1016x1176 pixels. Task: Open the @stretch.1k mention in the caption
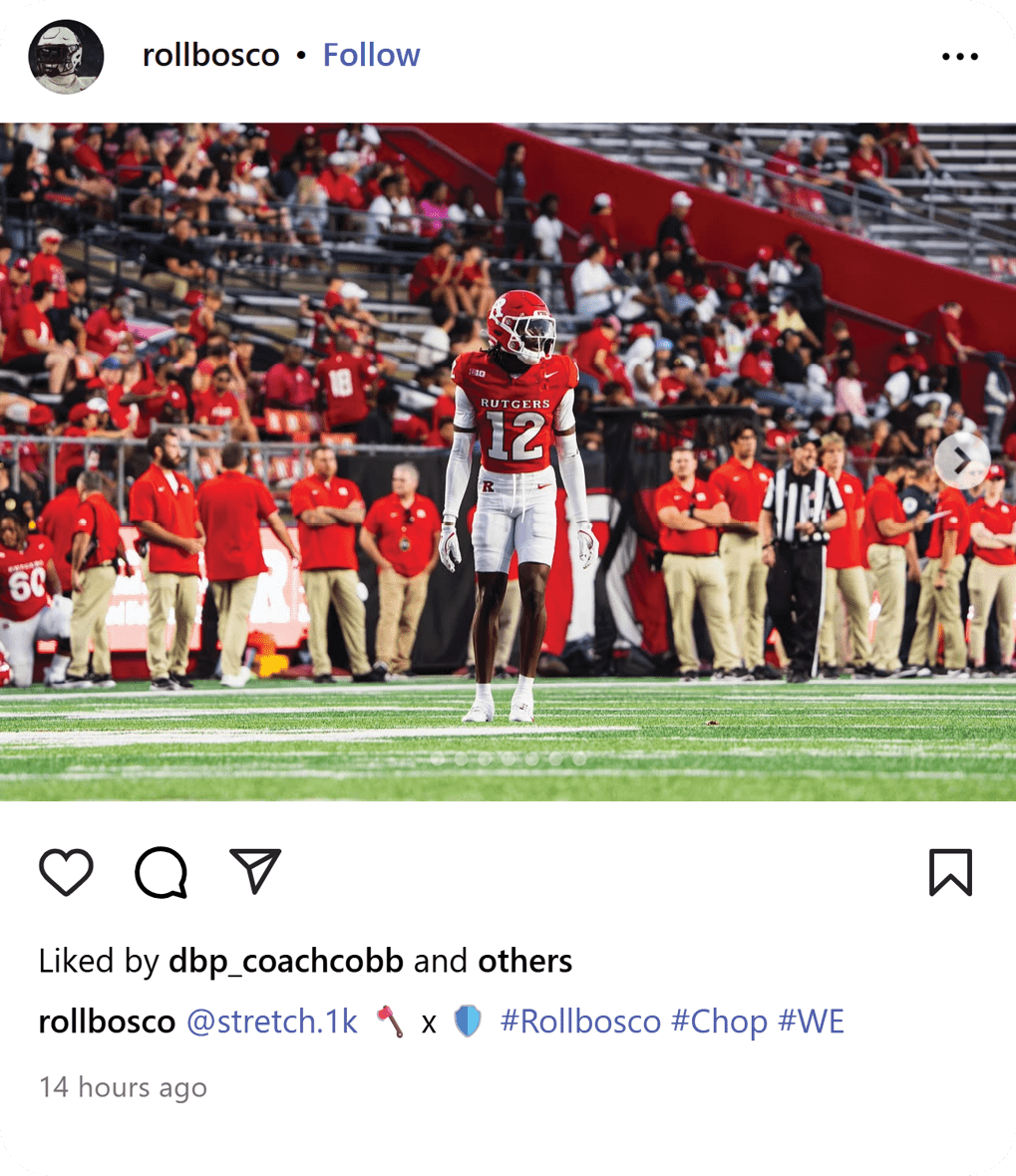pyautogui.click(x=271, y=1022)
